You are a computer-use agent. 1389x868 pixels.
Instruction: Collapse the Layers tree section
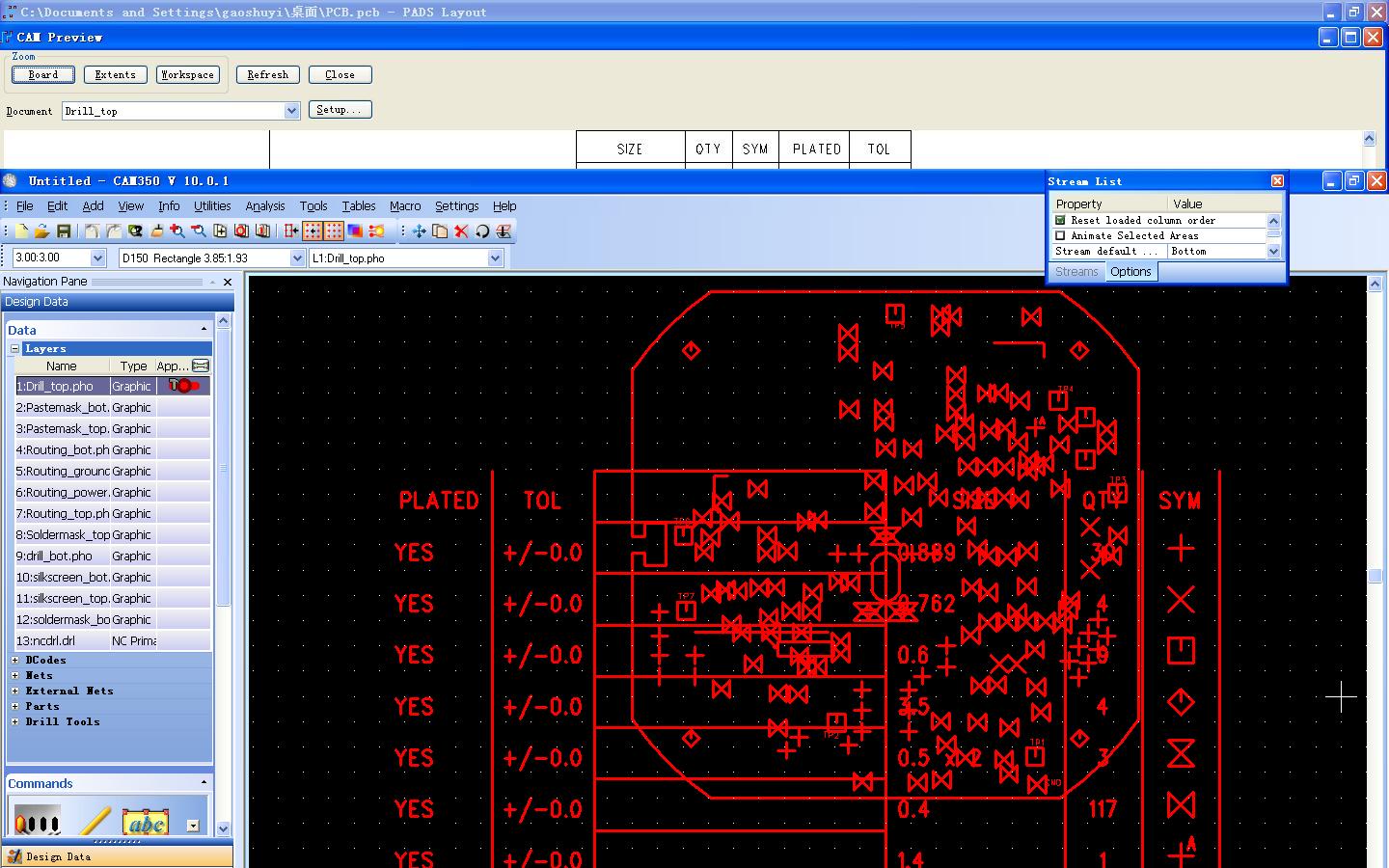[x=15, y=348]
